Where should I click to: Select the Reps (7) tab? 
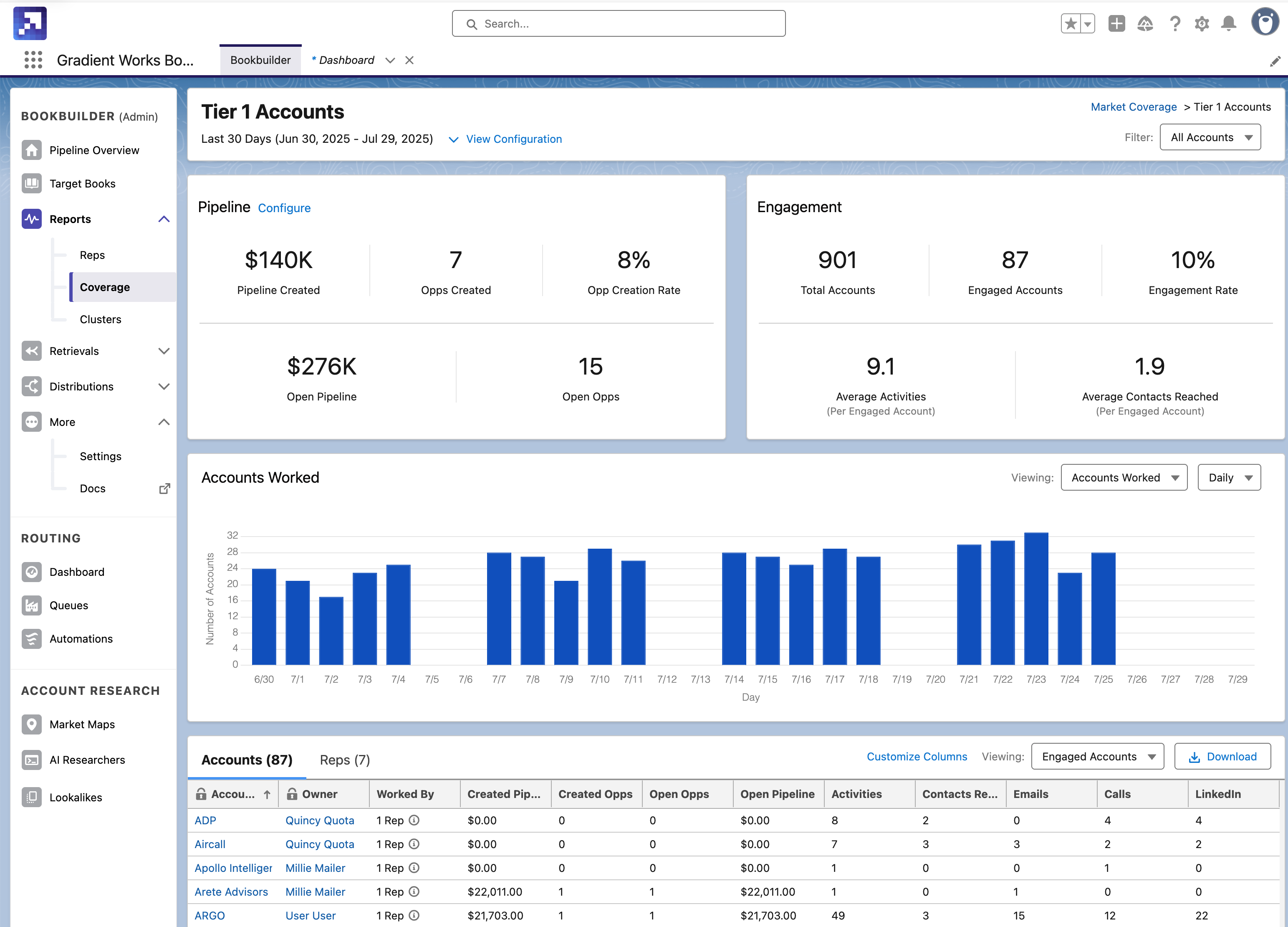tap(345, 760)
